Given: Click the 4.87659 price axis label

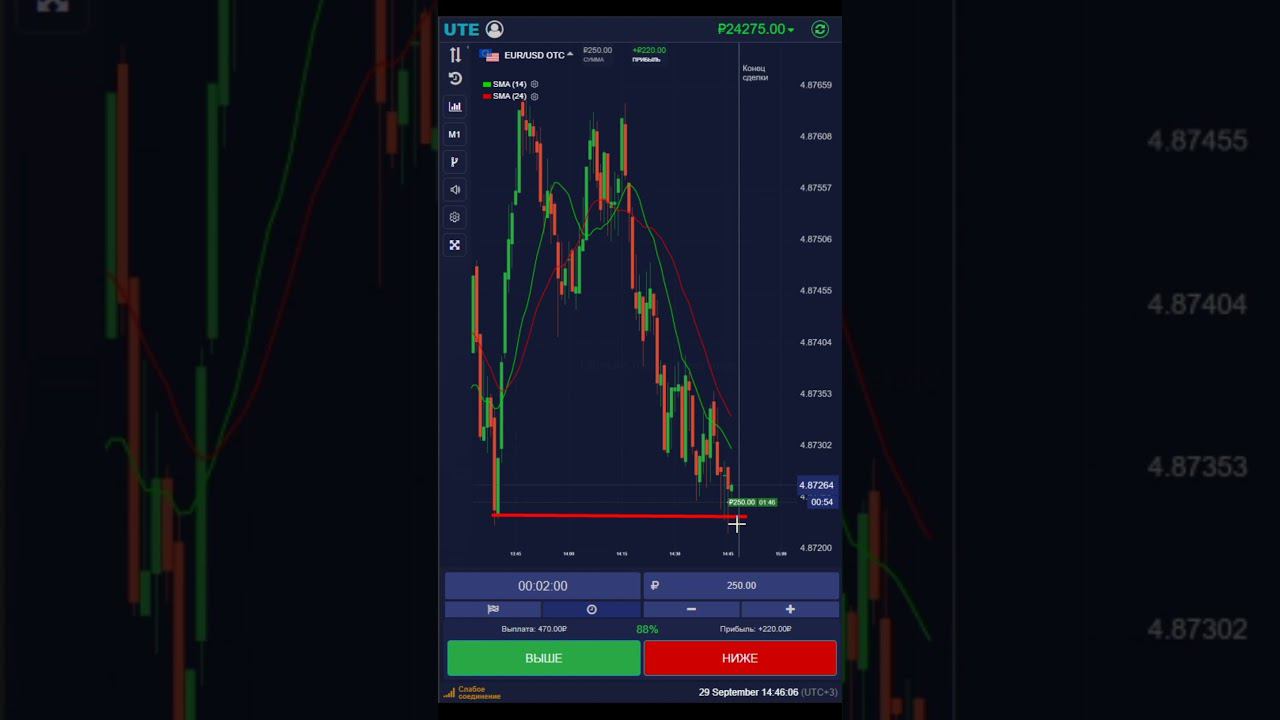Looking at the screenshot, I should (x=816, y=85).
